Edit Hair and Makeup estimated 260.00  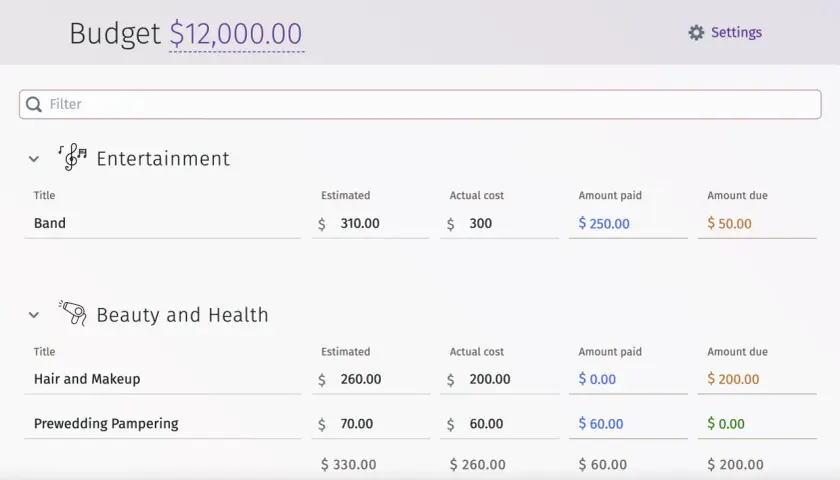371,379
